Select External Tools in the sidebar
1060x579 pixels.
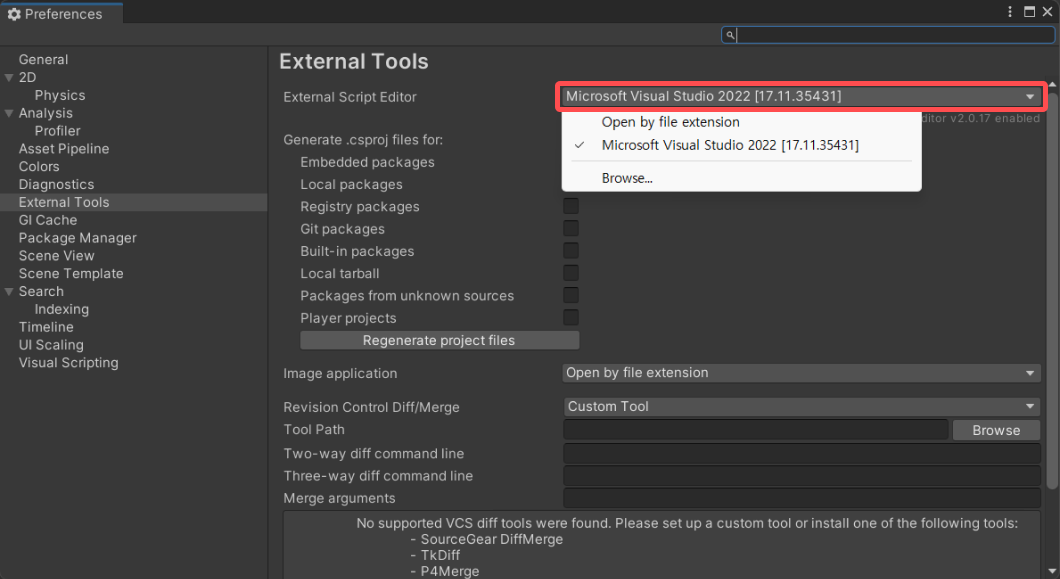[x=64, y=202]
